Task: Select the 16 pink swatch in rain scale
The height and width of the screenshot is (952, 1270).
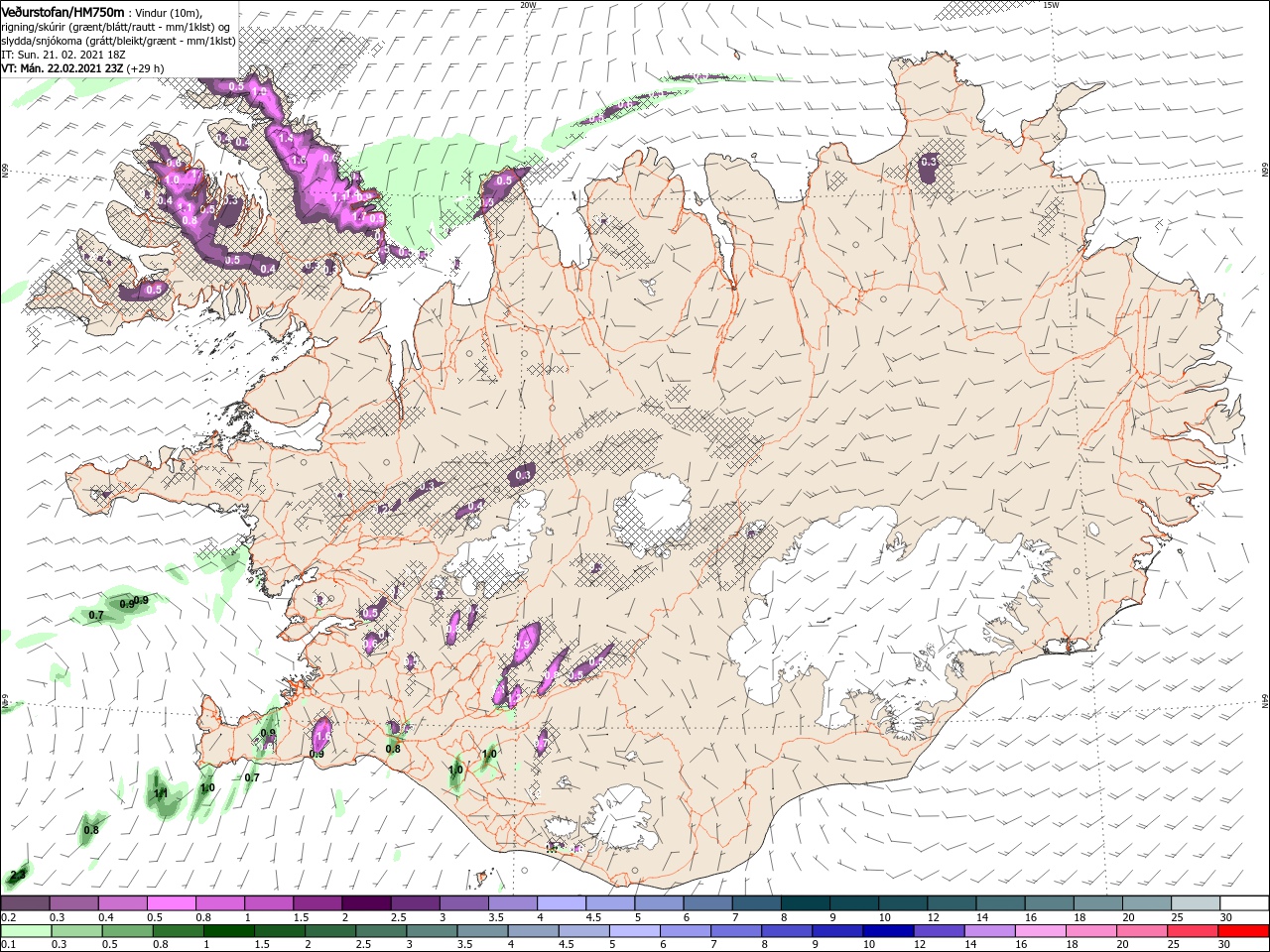Action: pyautogui.click(x=1042, y=931)
